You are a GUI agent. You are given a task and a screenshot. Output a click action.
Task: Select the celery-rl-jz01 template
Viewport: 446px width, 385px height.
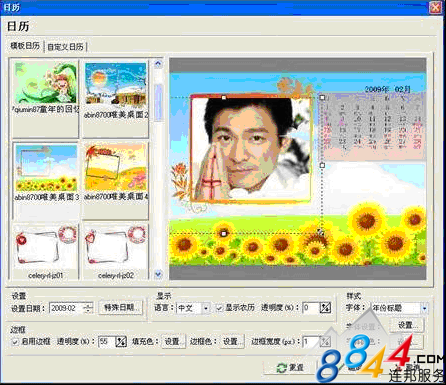coord(46,252)
